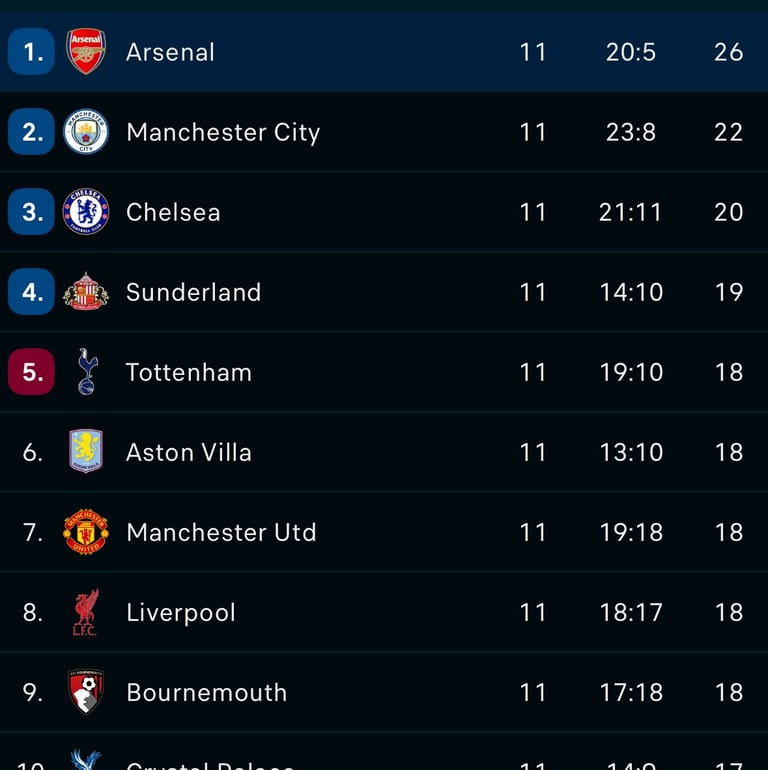Click Manchester City's 23:8 goal difference
Screen dimensions: 768x770
[631, 132]
